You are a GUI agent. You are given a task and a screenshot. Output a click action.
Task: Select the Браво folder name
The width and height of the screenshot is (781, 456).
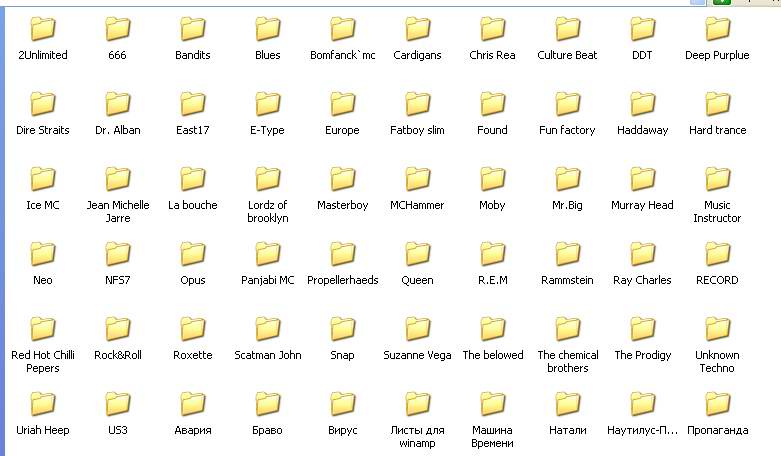(268, 431)
